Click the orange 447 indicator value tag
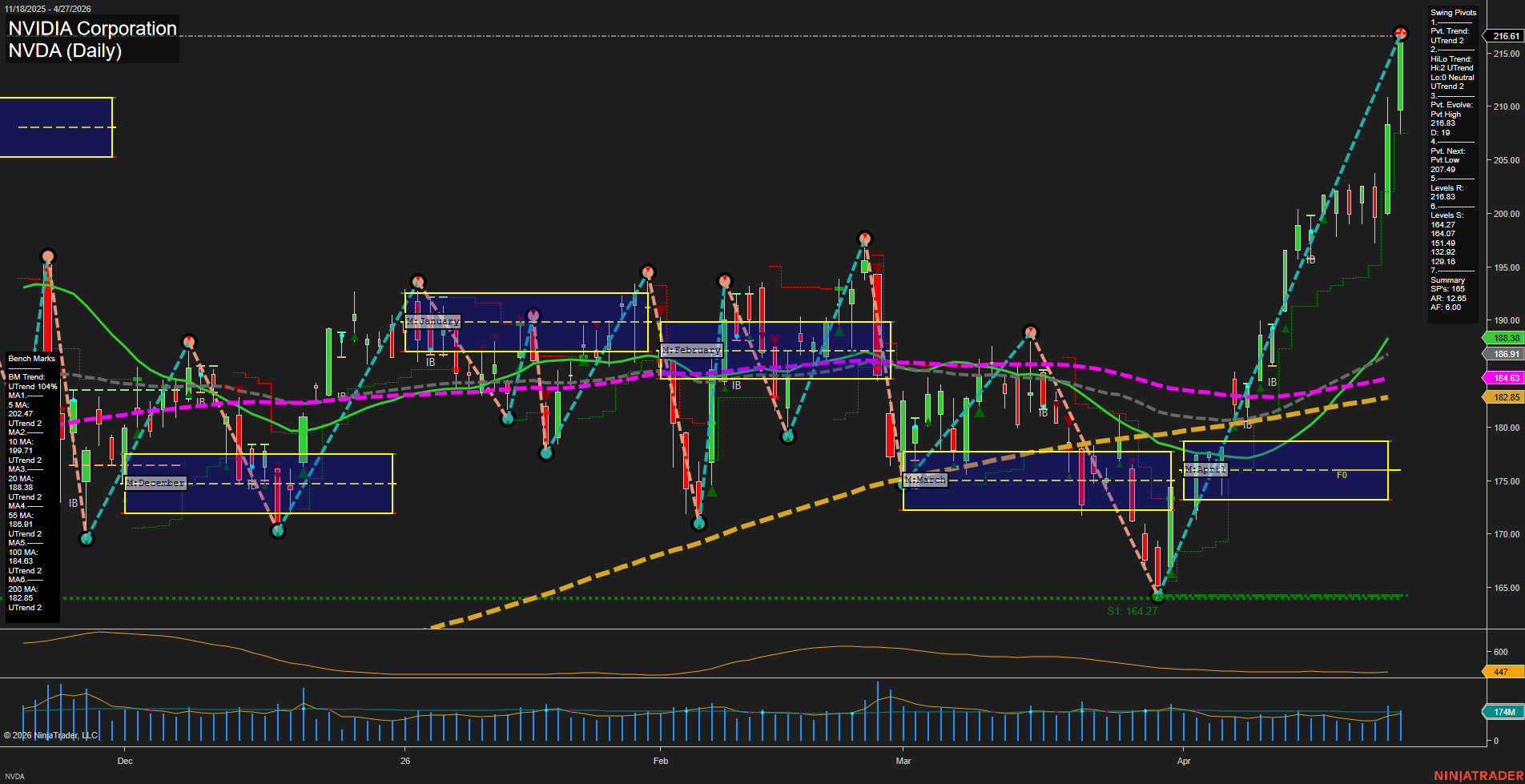This screenshot has height=784, width=1525. (x=1501, y=672)
